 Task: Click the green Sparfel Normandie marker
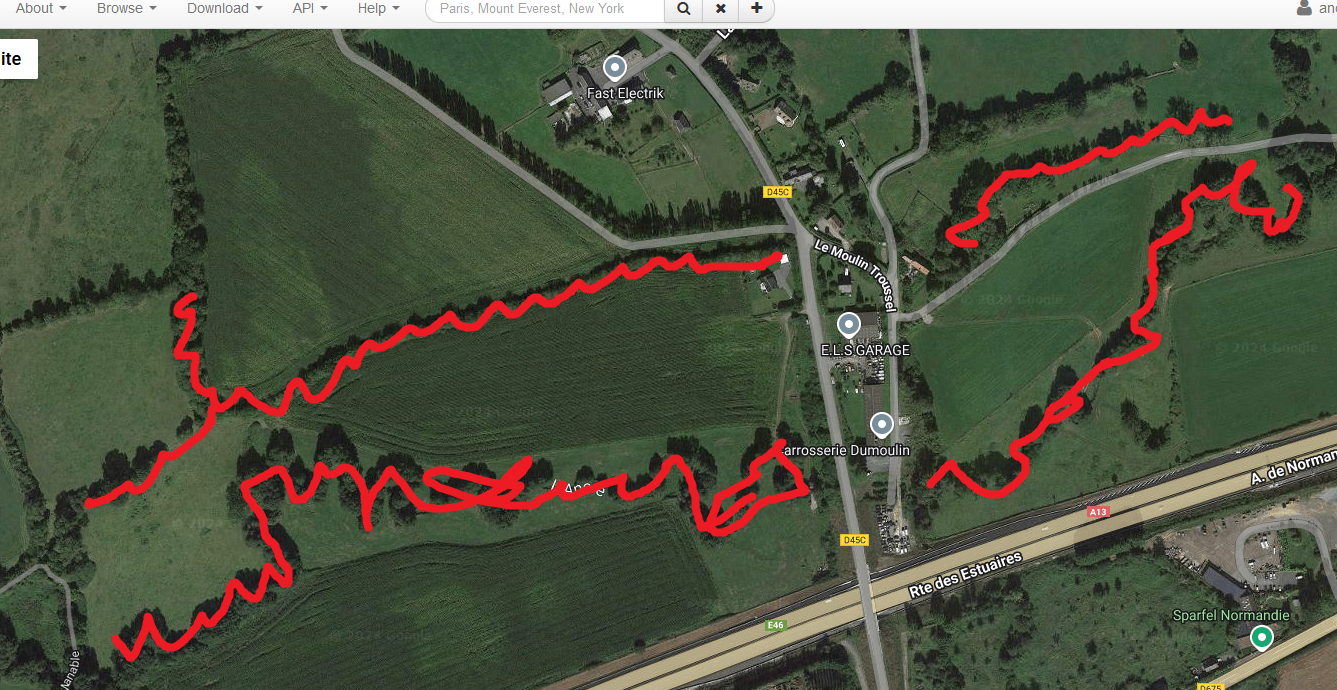[1262, 637]
